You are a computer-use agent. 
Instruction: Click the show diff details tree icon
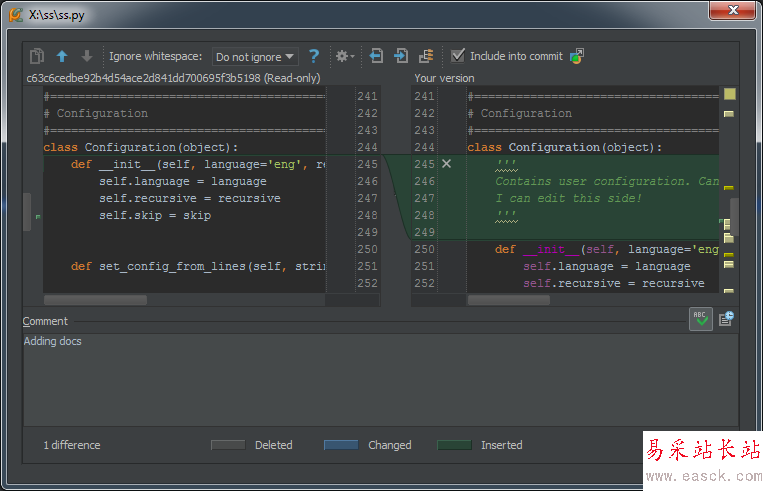pos(426,56)
